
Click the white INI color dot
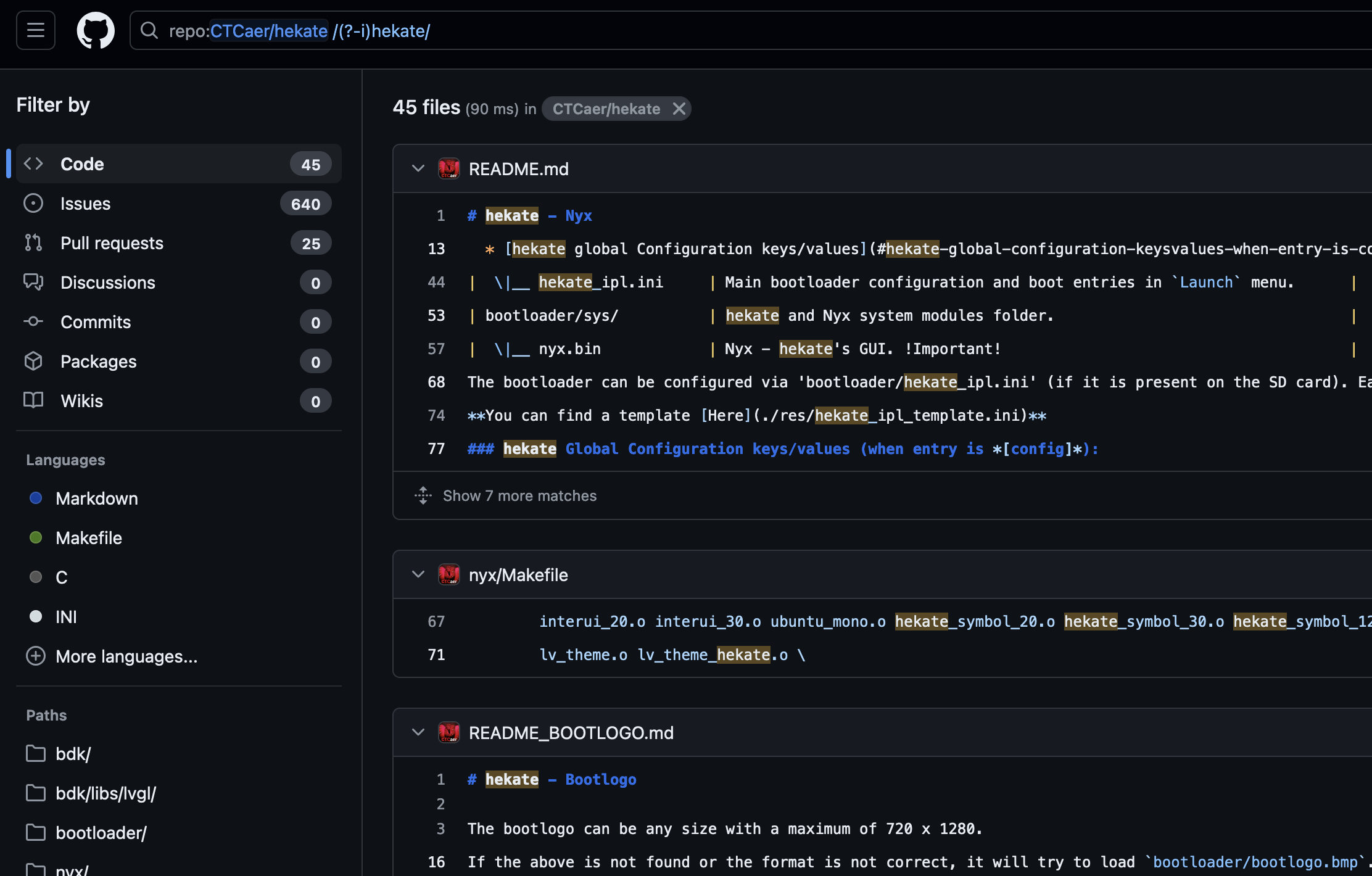tap(36, 616)
